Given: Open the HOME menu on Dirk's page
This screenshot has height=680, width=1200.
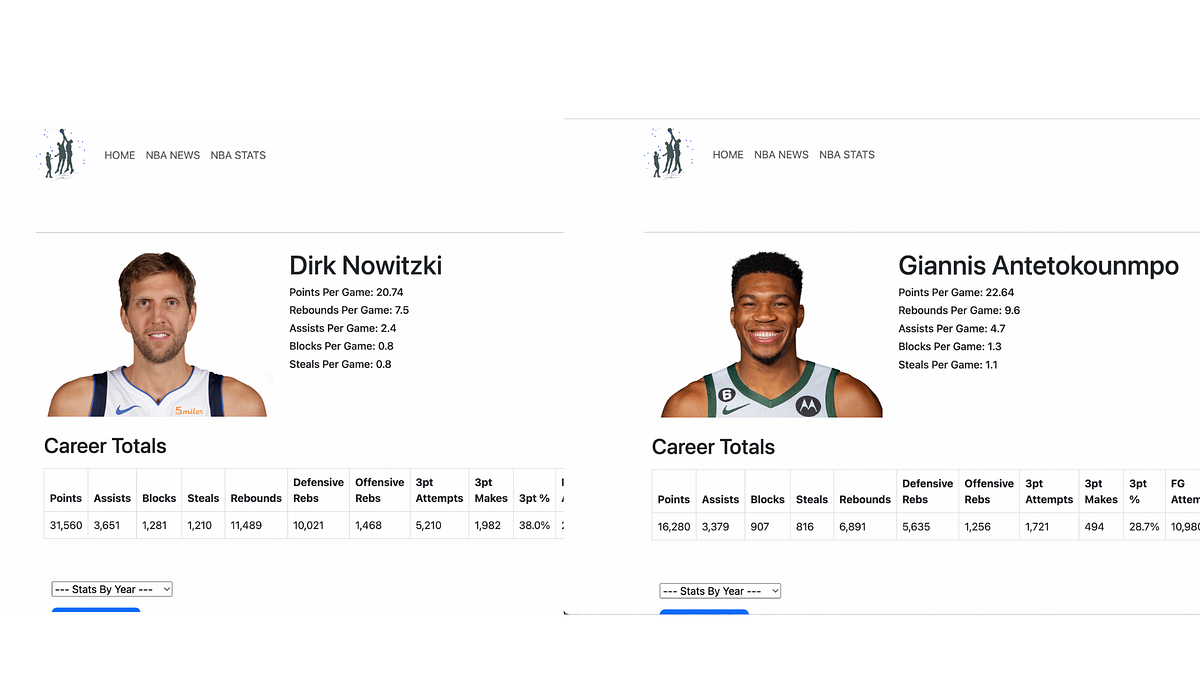Looking at the screenshot, I should point(119,155).
